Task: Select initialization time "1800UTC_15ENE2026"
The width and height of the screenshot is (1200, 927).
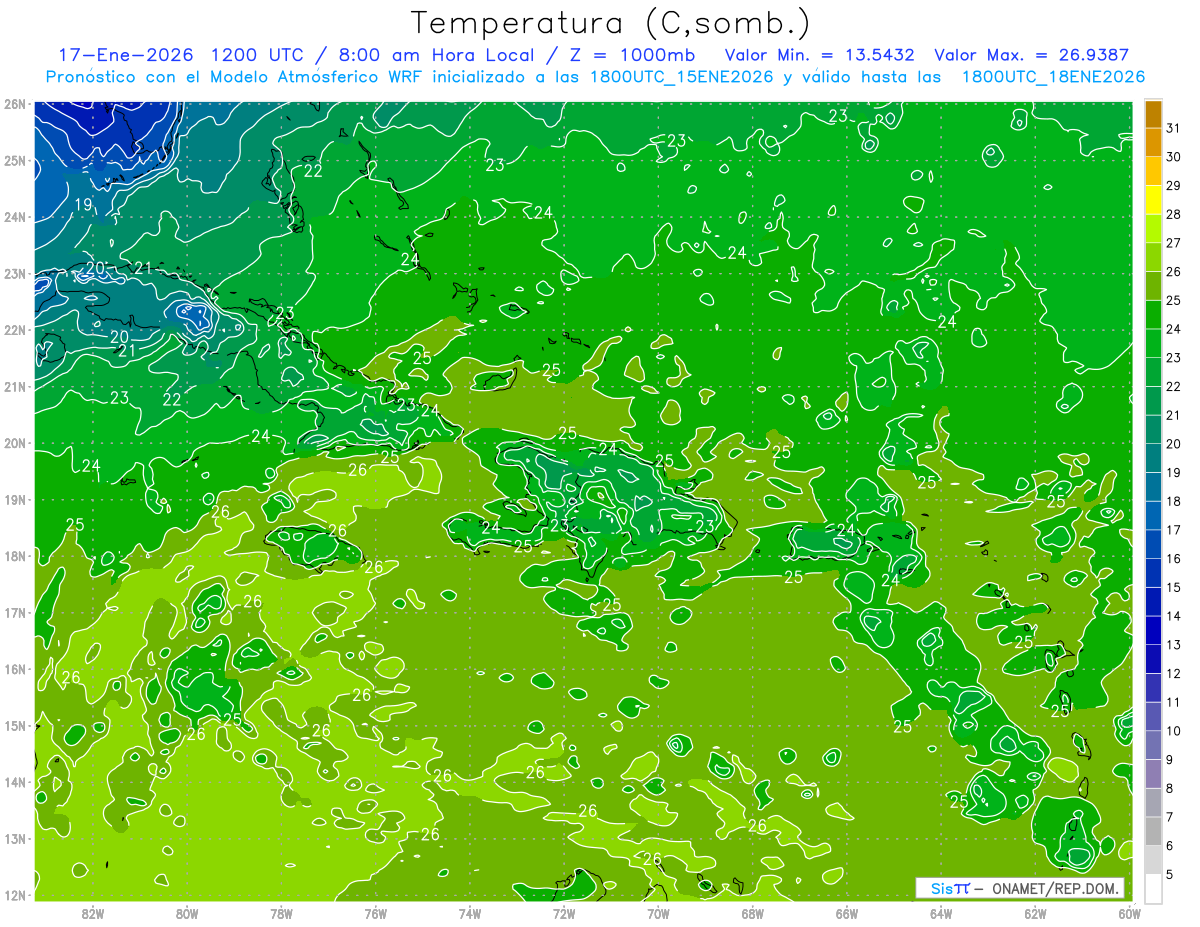Action: coord(681,77)
